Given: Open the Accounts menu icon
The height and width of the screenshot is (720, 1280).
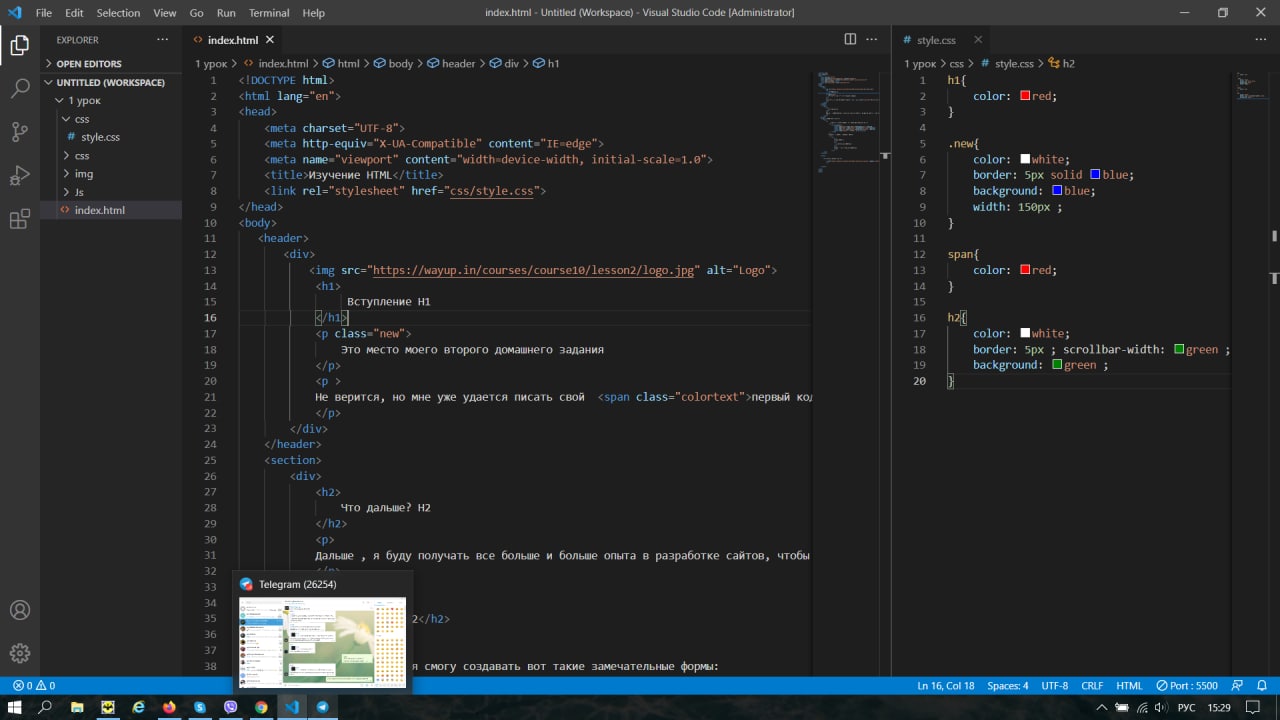Looking at the screenshot, I should pos(20,610).
